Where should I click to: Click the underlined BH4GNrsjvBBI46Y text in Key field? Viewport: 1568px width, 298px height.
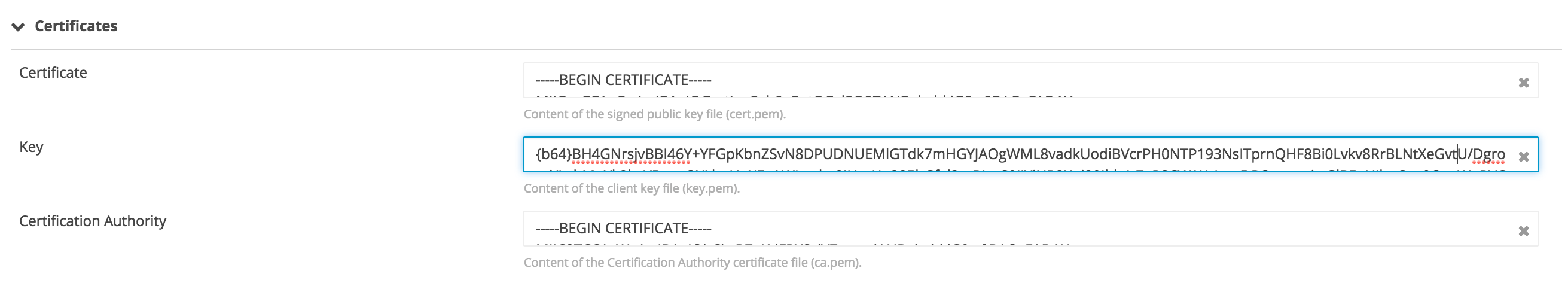click(630, 154)
